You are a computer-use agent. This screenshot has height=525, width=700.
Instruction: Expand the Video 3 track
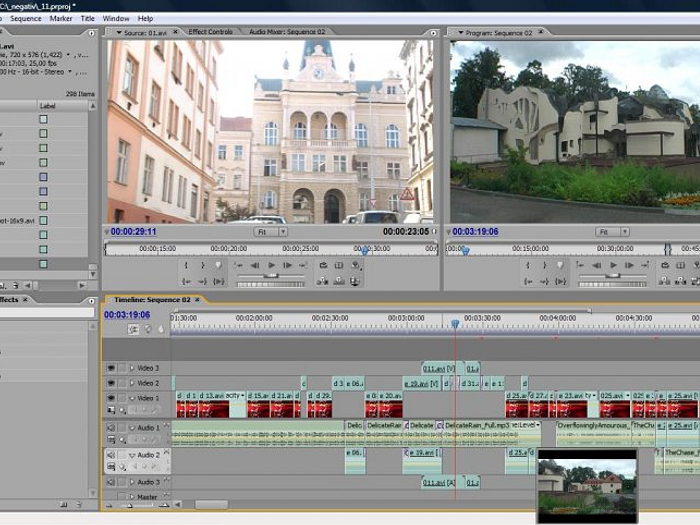tap(132, 368)
